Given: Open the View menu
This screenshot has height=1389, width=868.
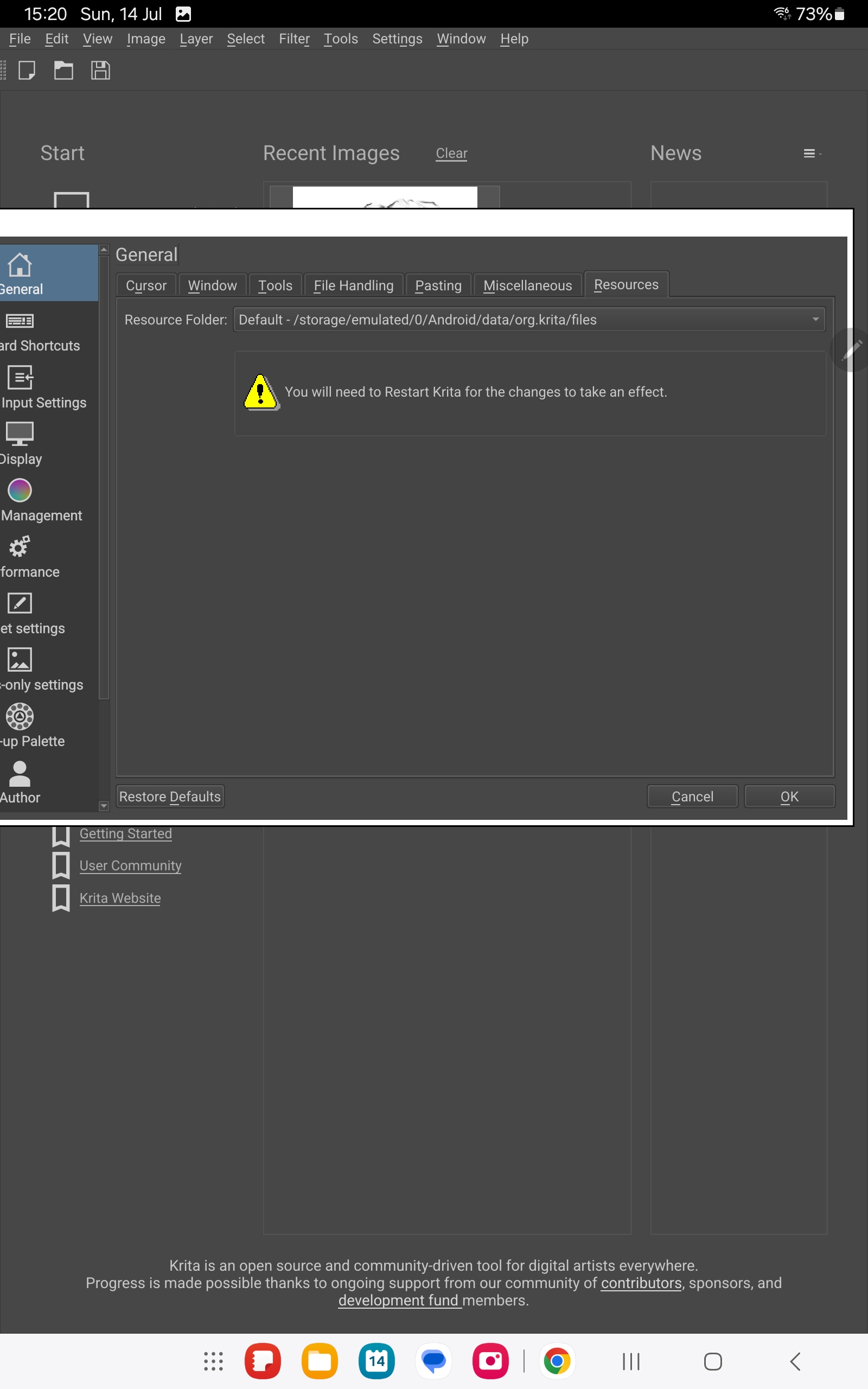Looking at the screenshot, I should [98, 39].
